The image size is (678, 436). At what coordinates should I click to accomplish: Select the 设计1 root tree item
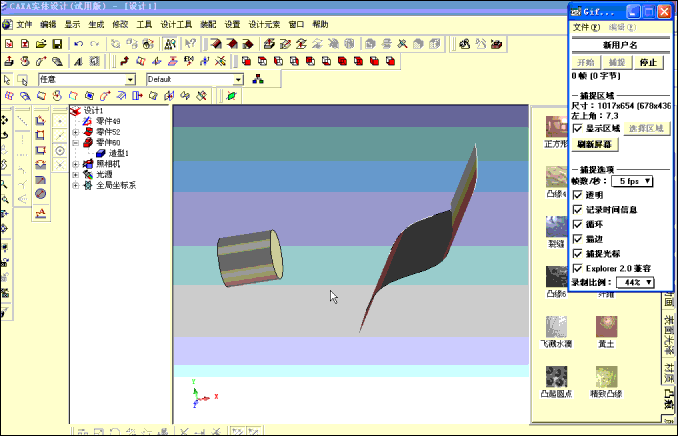pos(93,111)
